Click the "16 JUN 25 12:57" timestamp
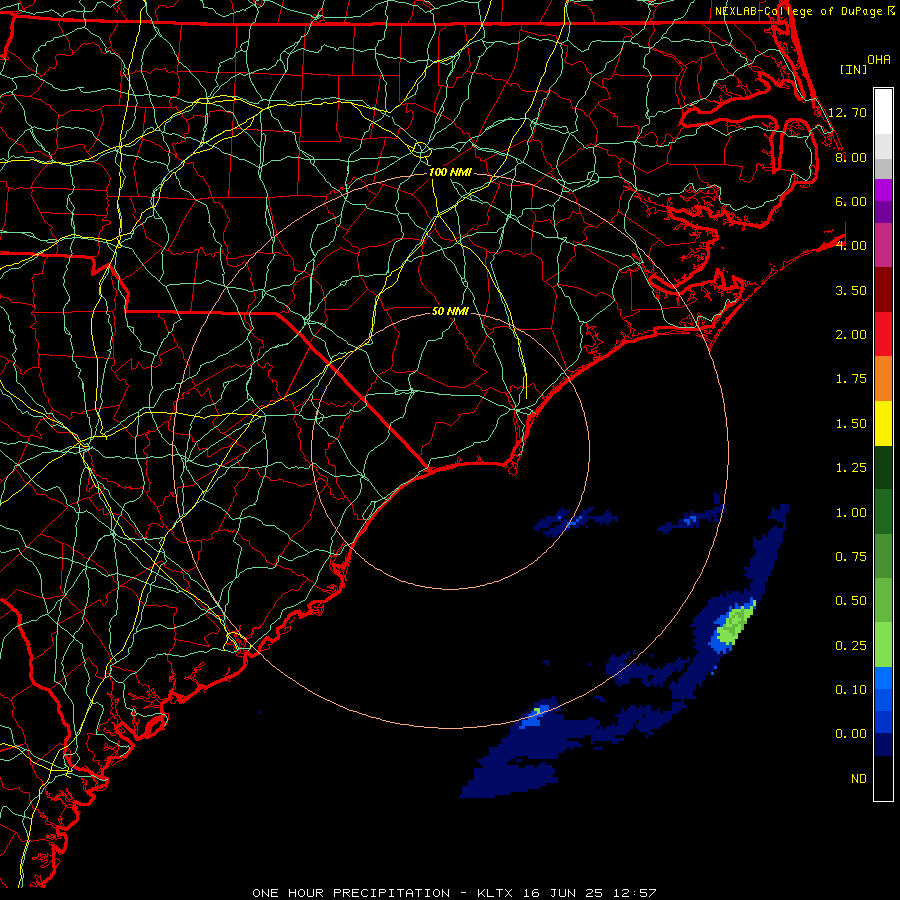The height and width of the screenshot is (900, 900). (590, 893)
